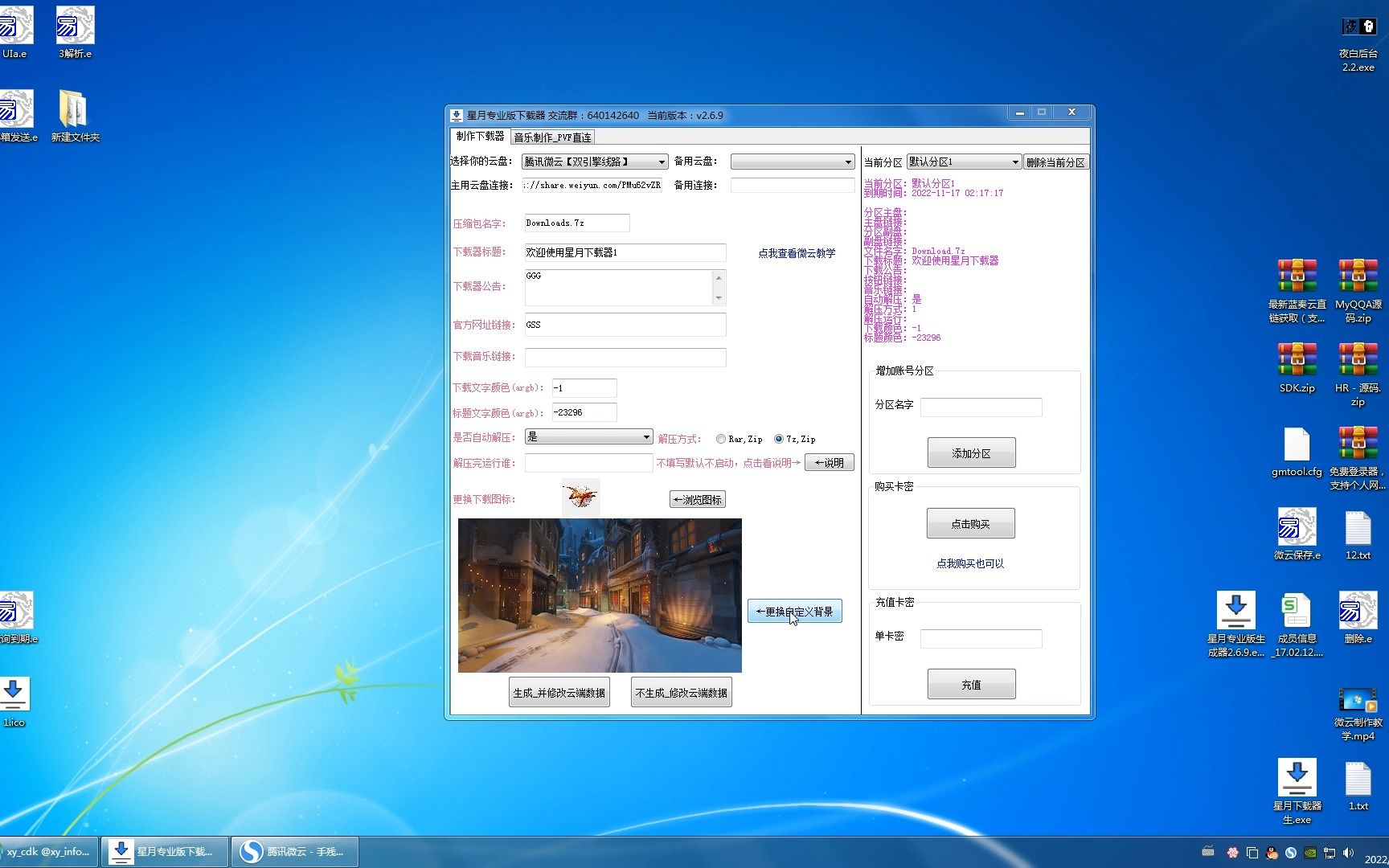
Task: Click the network tray icon
Action: tap(1330, 853)
